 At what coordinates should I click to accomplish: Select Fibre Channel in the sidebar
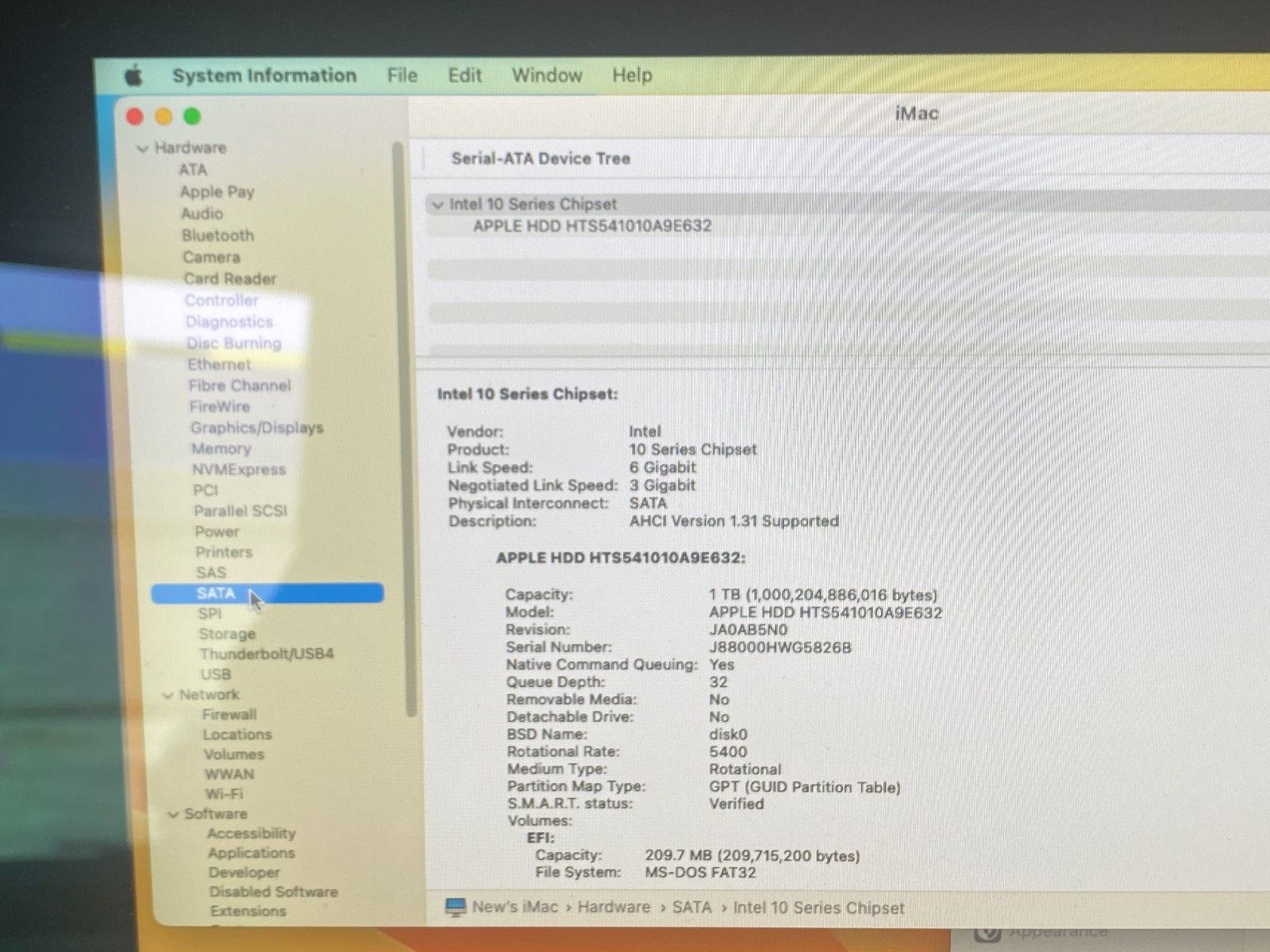point(240,386)
